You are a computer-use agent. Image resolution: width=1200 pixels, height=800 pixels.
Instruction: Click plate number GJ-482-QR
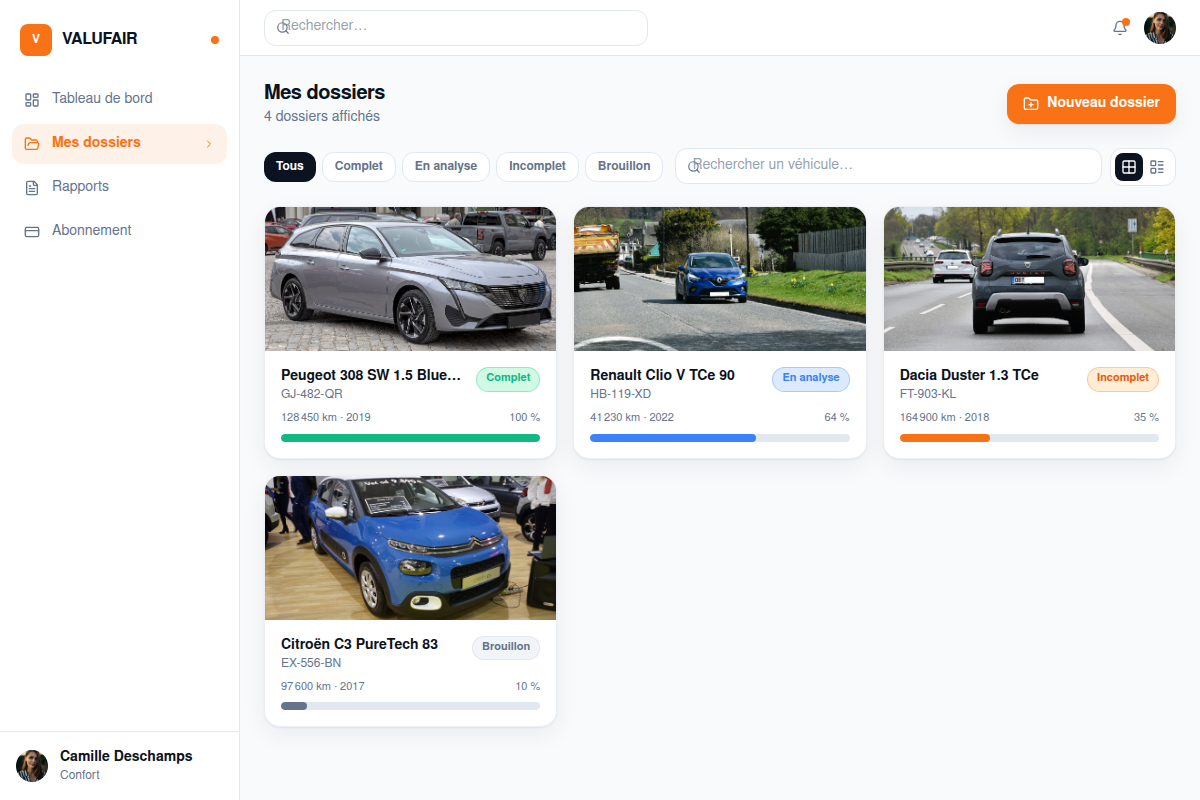pyautogui.click(x=312, y=394)
